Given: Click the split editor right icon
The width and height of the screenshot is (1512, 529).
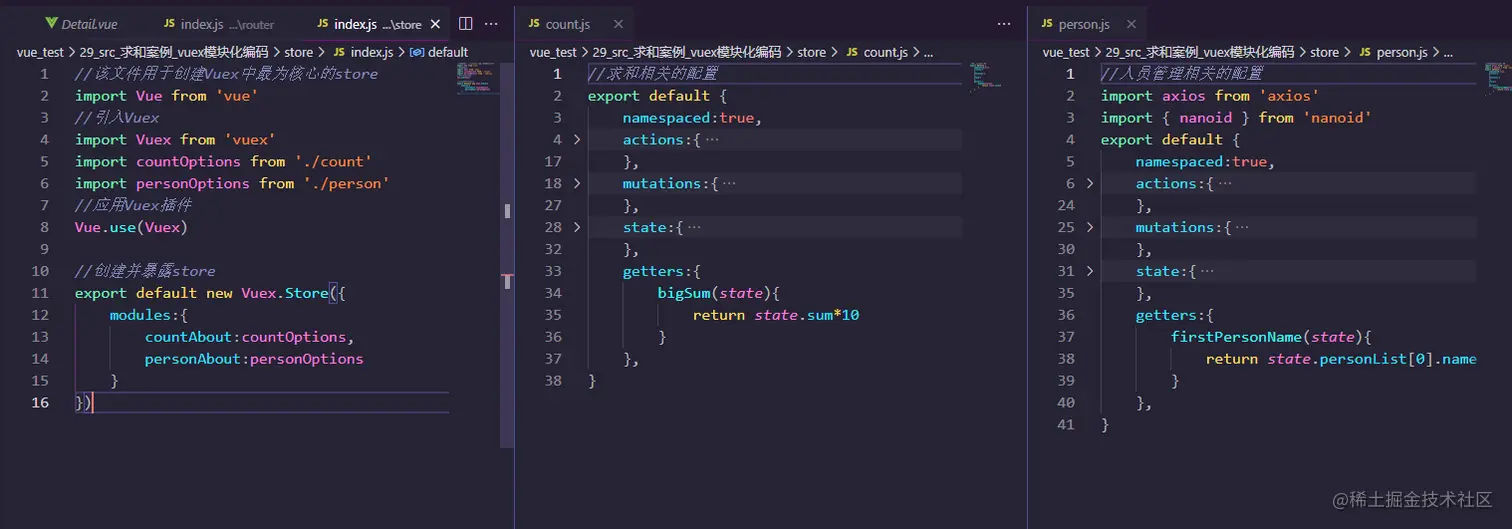Looking at the screenshot, I should tap(466, 23).
